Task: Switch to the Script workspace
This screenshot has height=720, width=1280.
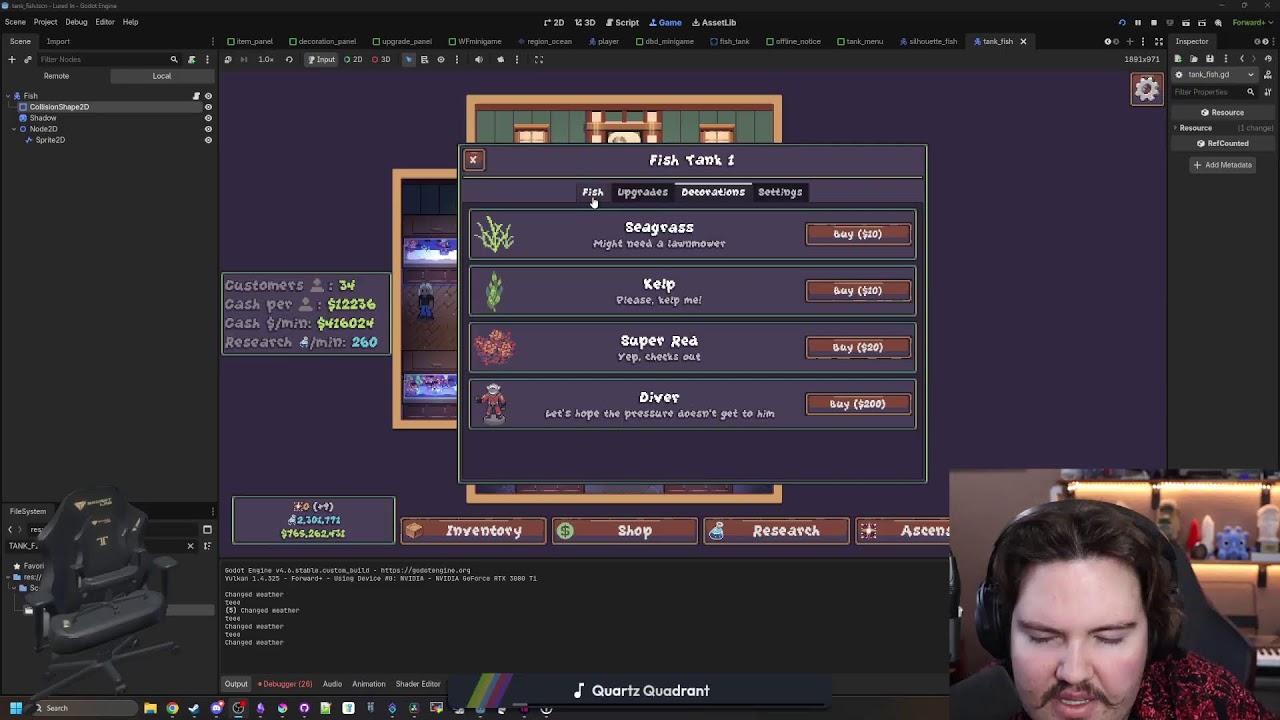Action: (x=622, y=22)
